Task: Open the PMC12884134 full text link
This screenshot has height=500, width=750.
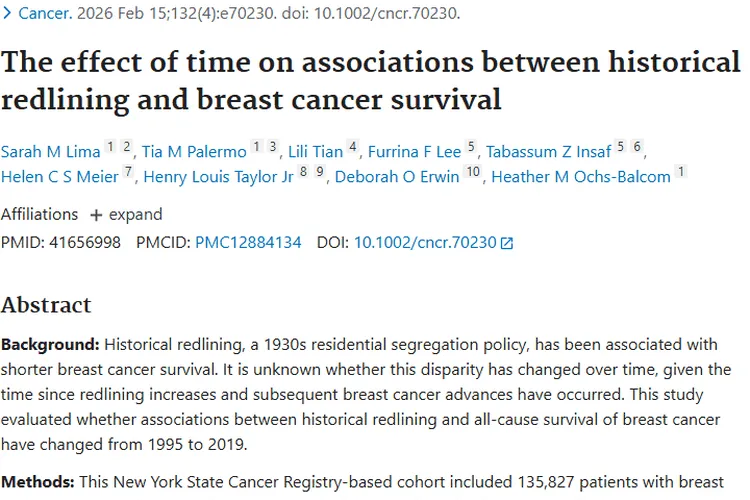Action: [248, 242]
